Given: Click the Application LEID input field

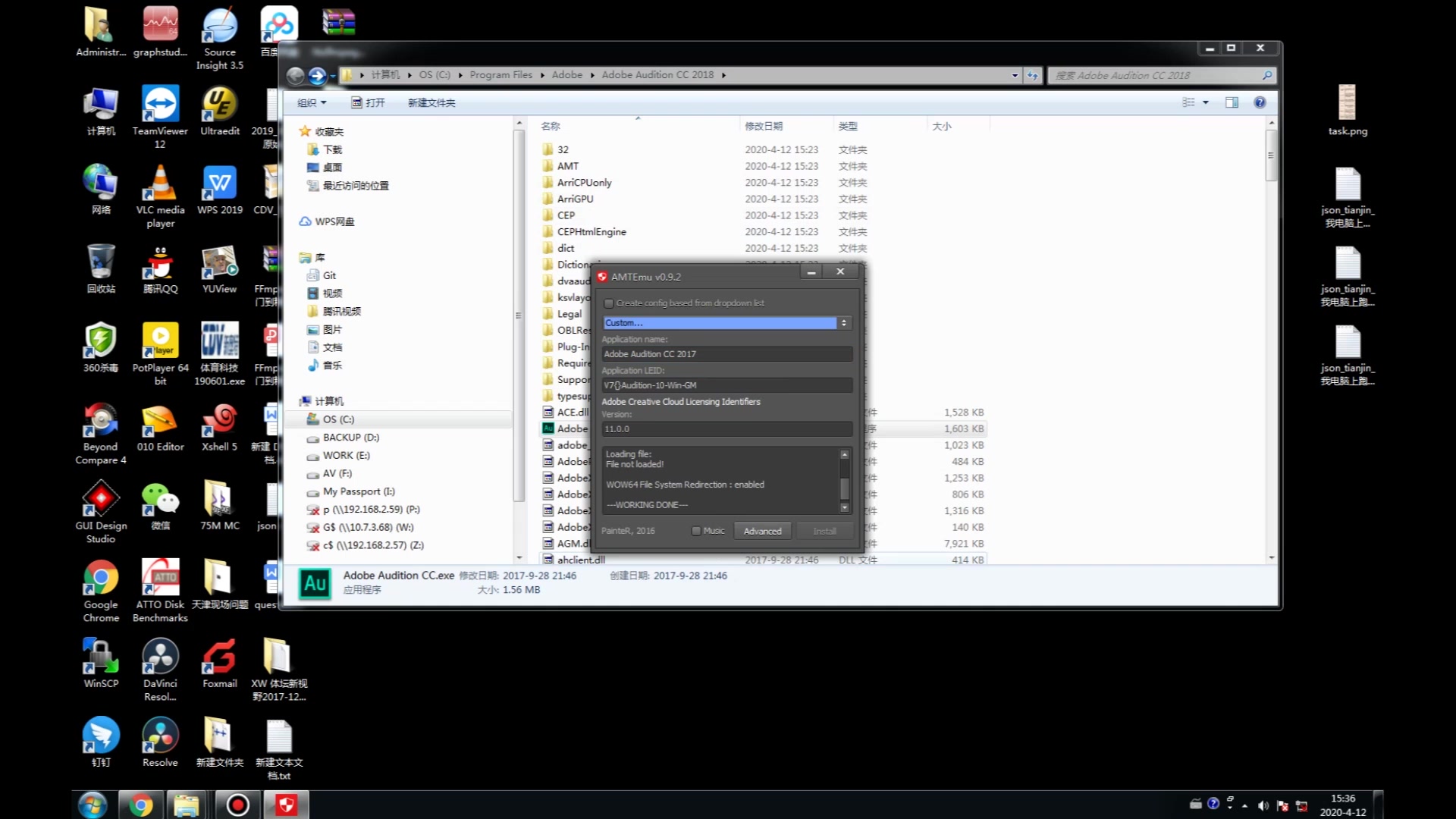Looking at the screenshot, I should (x=726, y=385).
